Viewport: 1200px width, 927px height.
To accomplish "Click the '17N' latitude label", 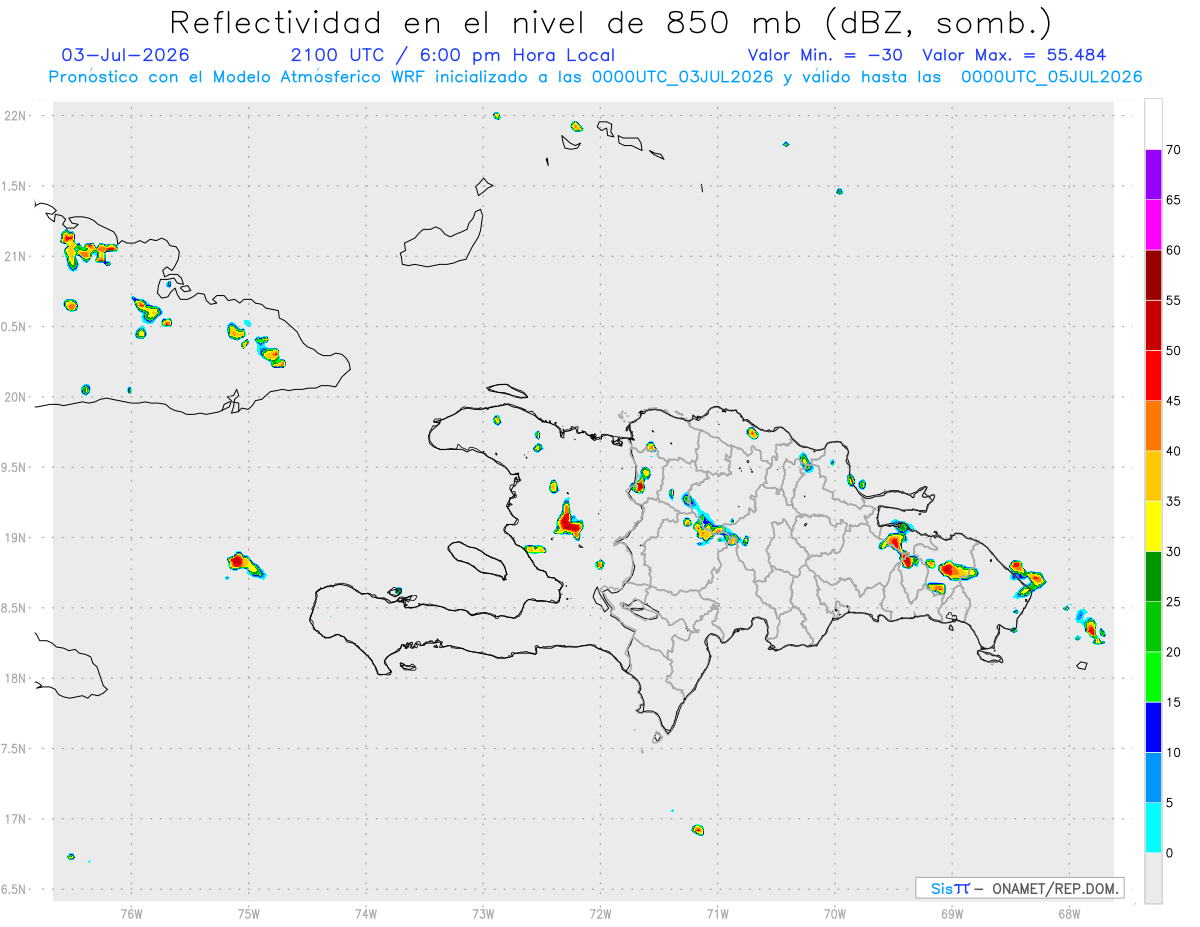I will click(x=15, y=819).
